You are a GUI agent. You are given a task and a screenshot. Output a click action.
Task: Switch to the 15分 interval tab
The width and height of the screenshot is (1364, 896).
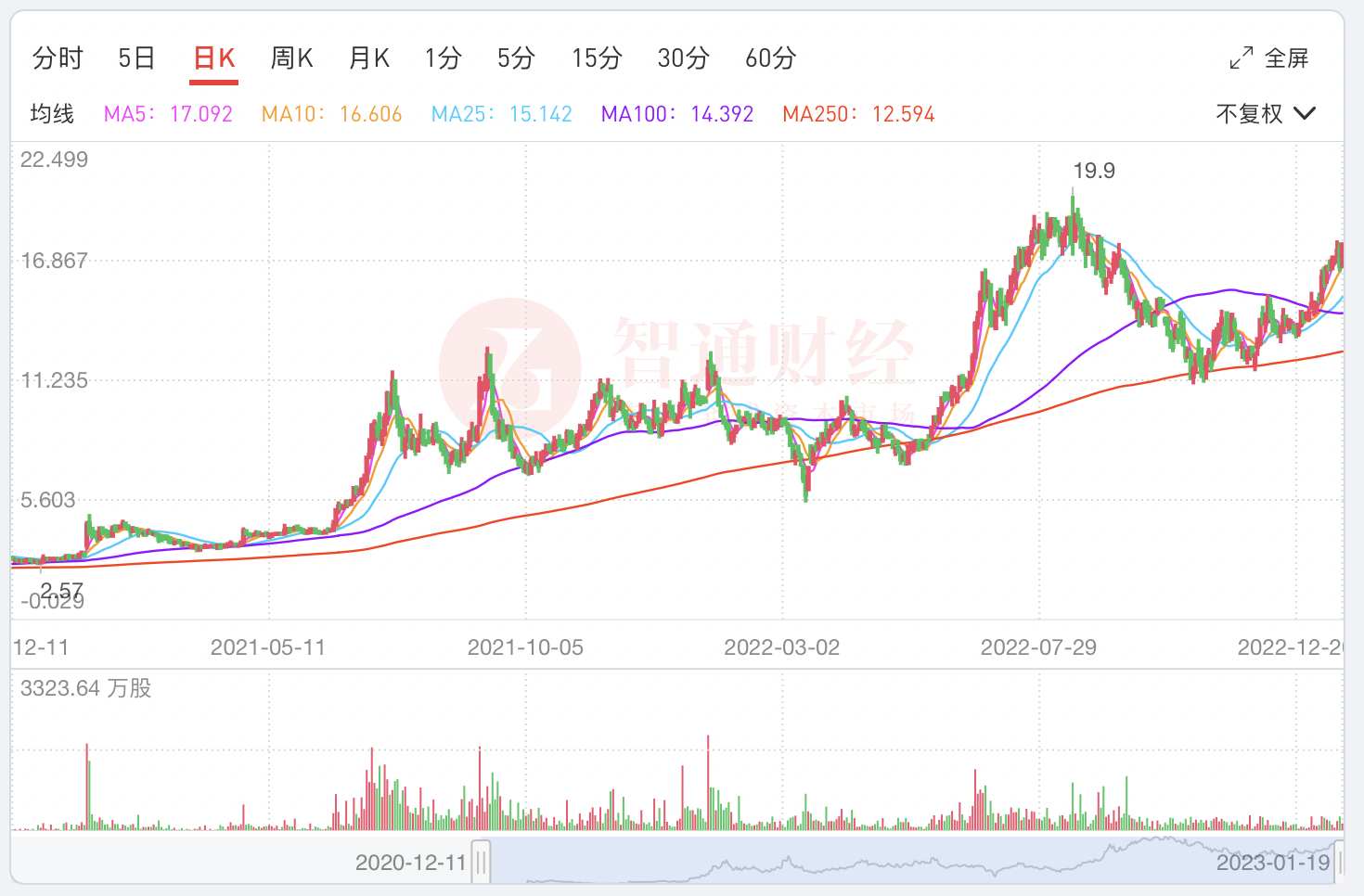point(597,58)
